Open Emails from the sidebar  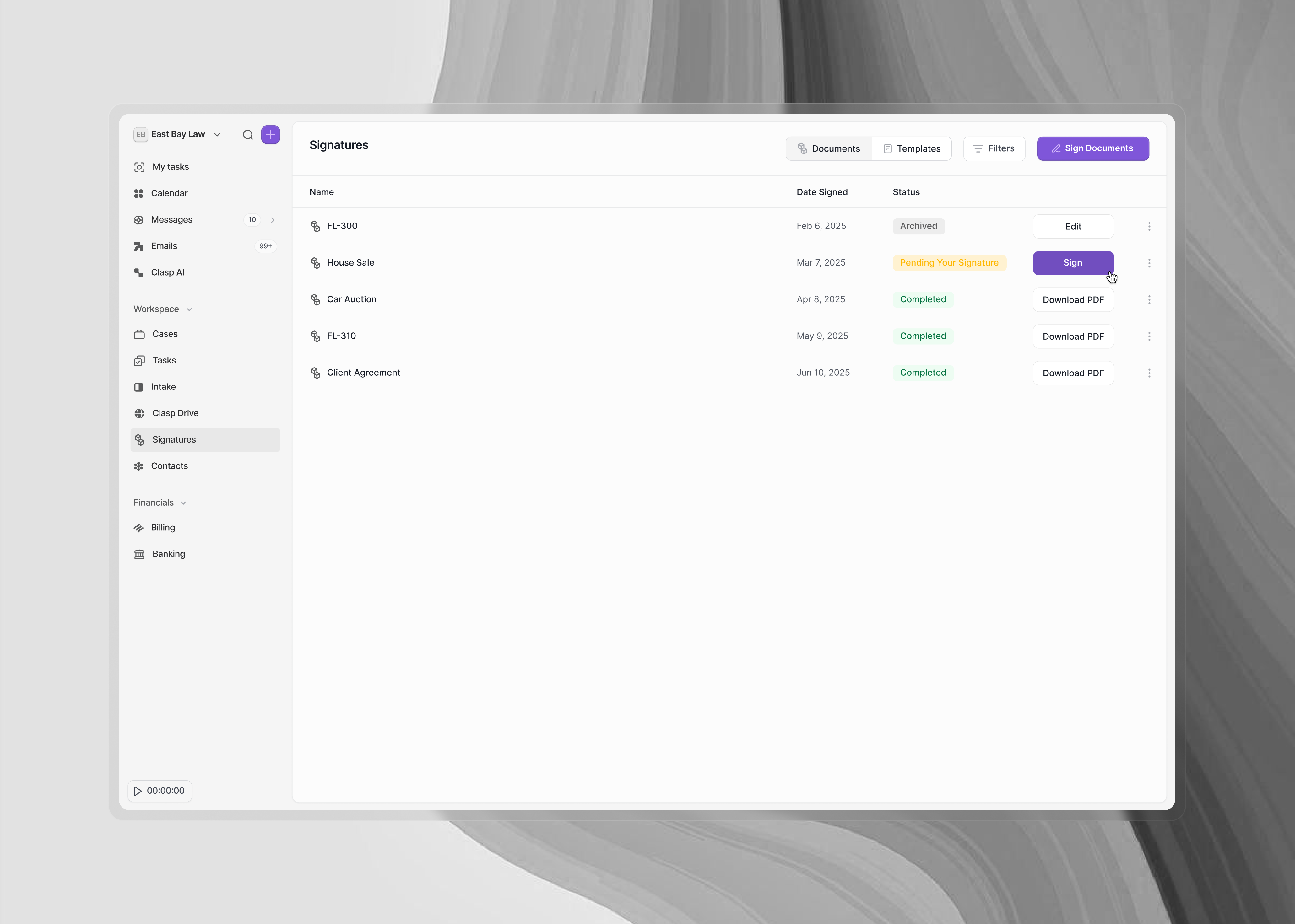coord(164,246)
